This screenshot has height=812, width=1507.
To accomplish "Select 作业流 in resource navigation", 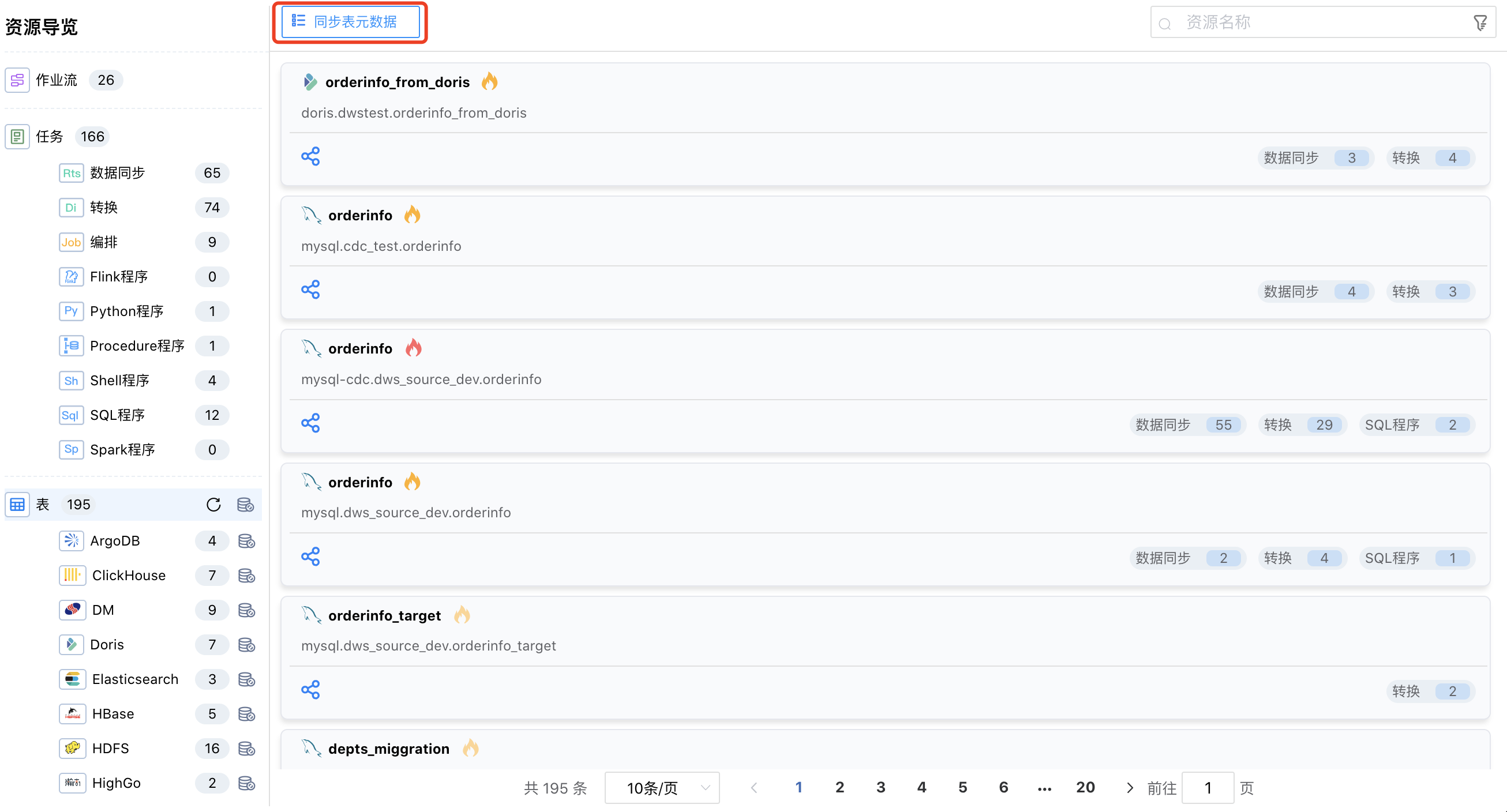I will click(56, 80).
